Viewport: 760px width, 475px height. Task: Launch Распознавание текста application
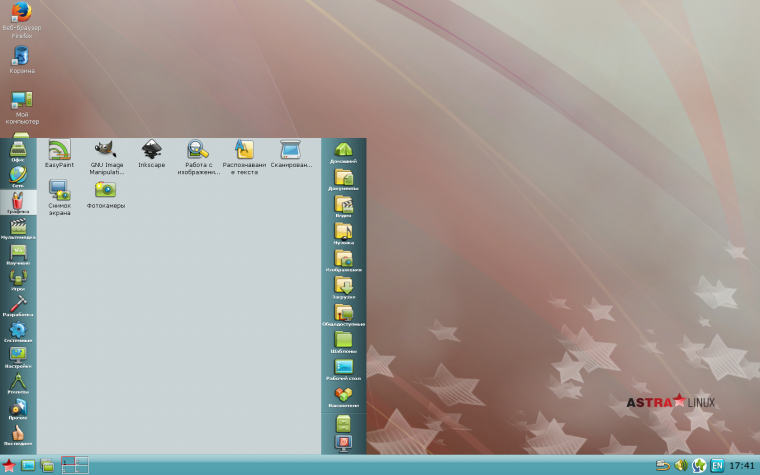click(244, 157)
